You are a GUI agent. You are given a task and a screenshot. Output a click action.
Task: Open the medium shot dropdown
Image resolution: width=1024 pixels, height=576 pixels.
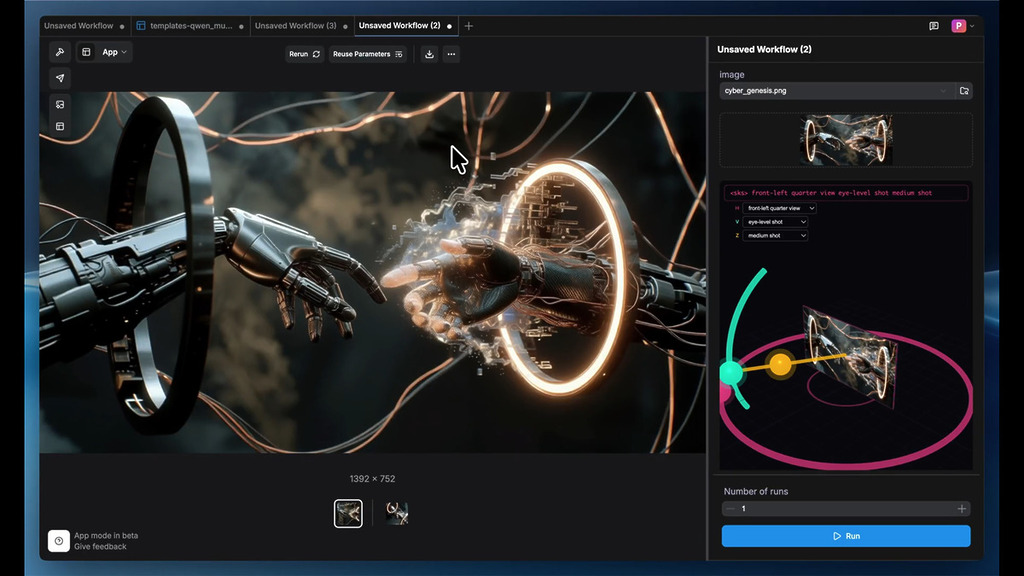coord(776,236)
